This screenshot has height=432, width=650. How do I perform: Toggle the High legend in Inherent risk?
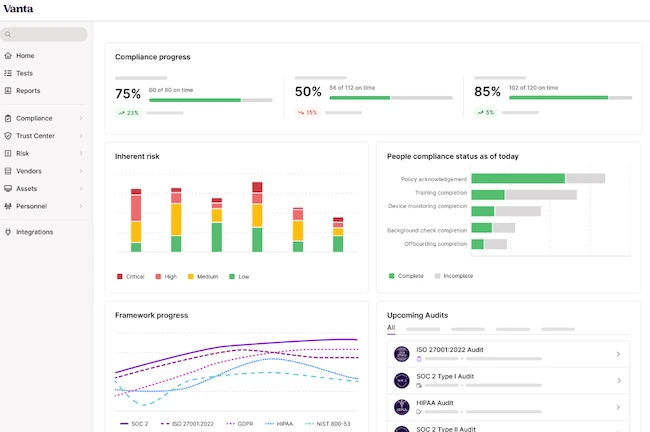(x=166, y=277)
